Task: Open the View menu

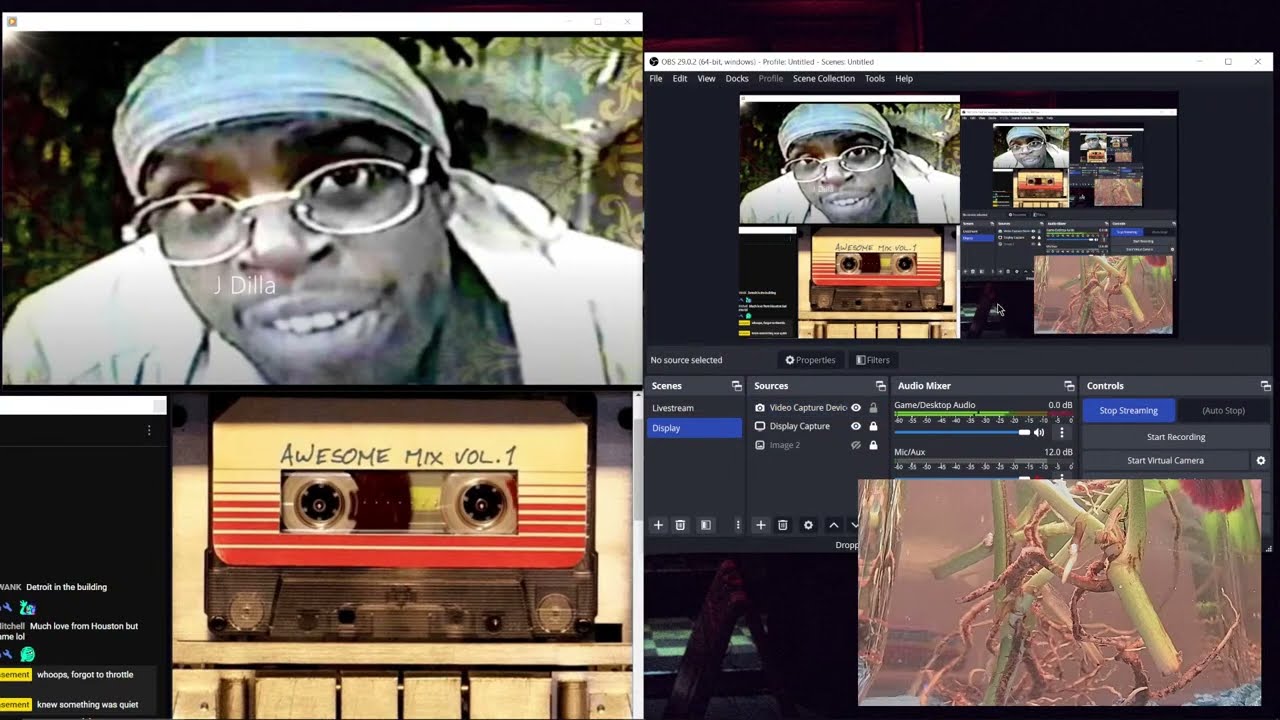Action: (x=706, y=79)
